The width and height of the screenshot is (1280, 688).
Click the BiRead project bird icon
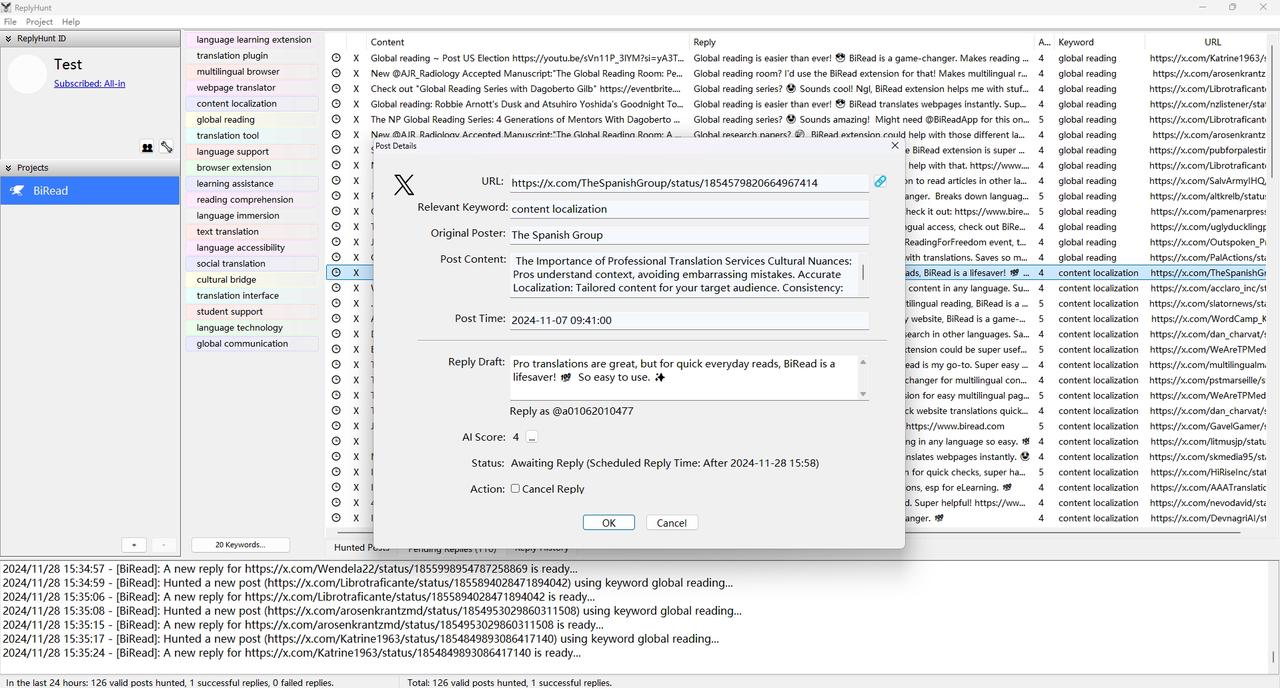17,190
